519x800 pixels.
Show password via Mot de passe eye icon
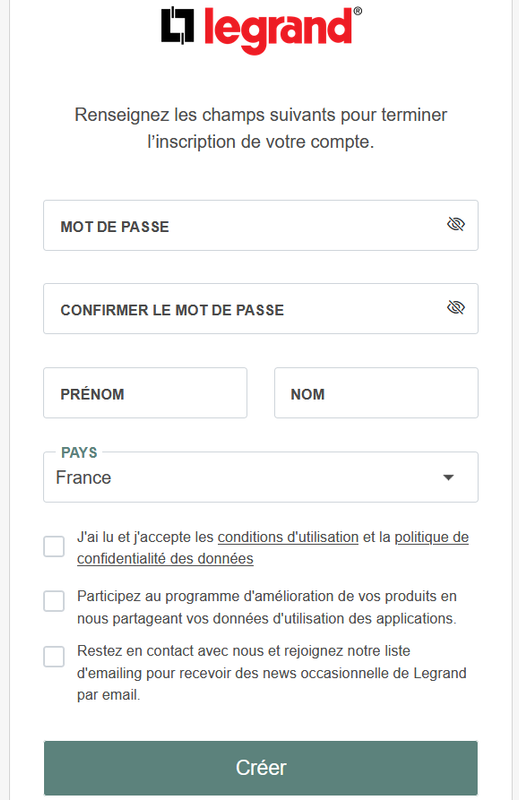(x=456, y=224)
